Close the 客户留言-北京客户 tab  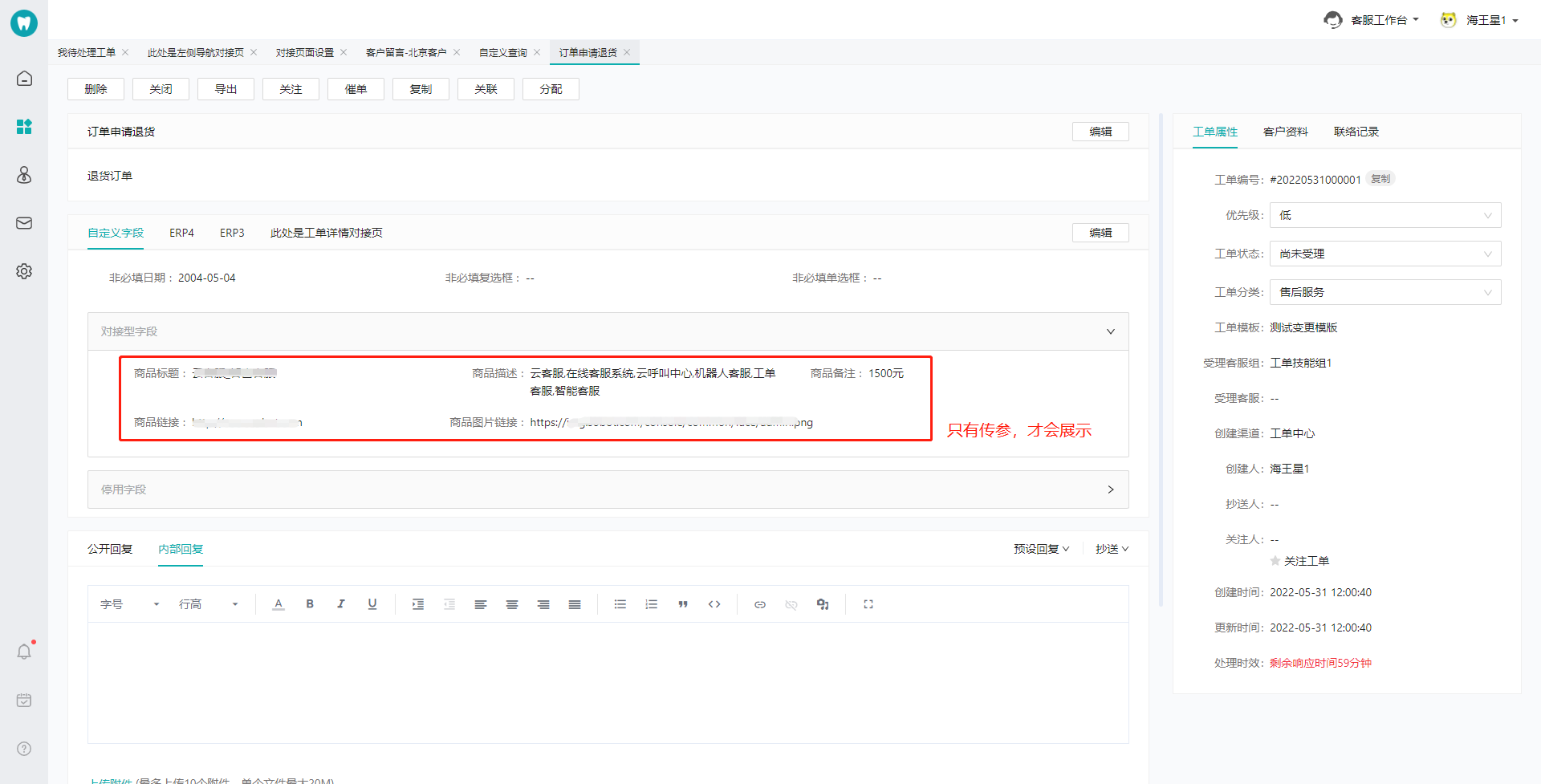[457, 52]
